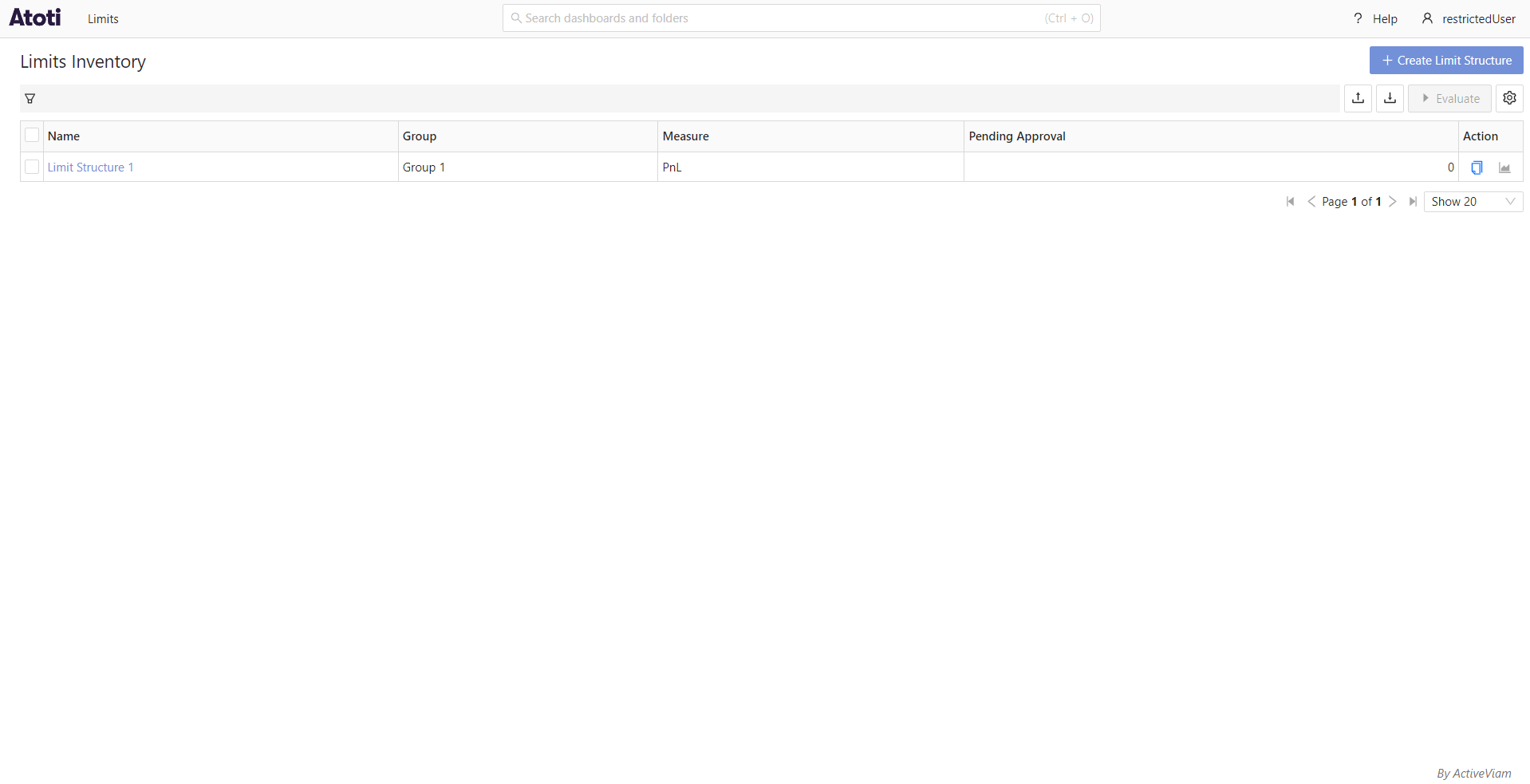Open the chart icon for Limit Structure 1
Screen dimensions: 1530x784
coord(1504,167)
